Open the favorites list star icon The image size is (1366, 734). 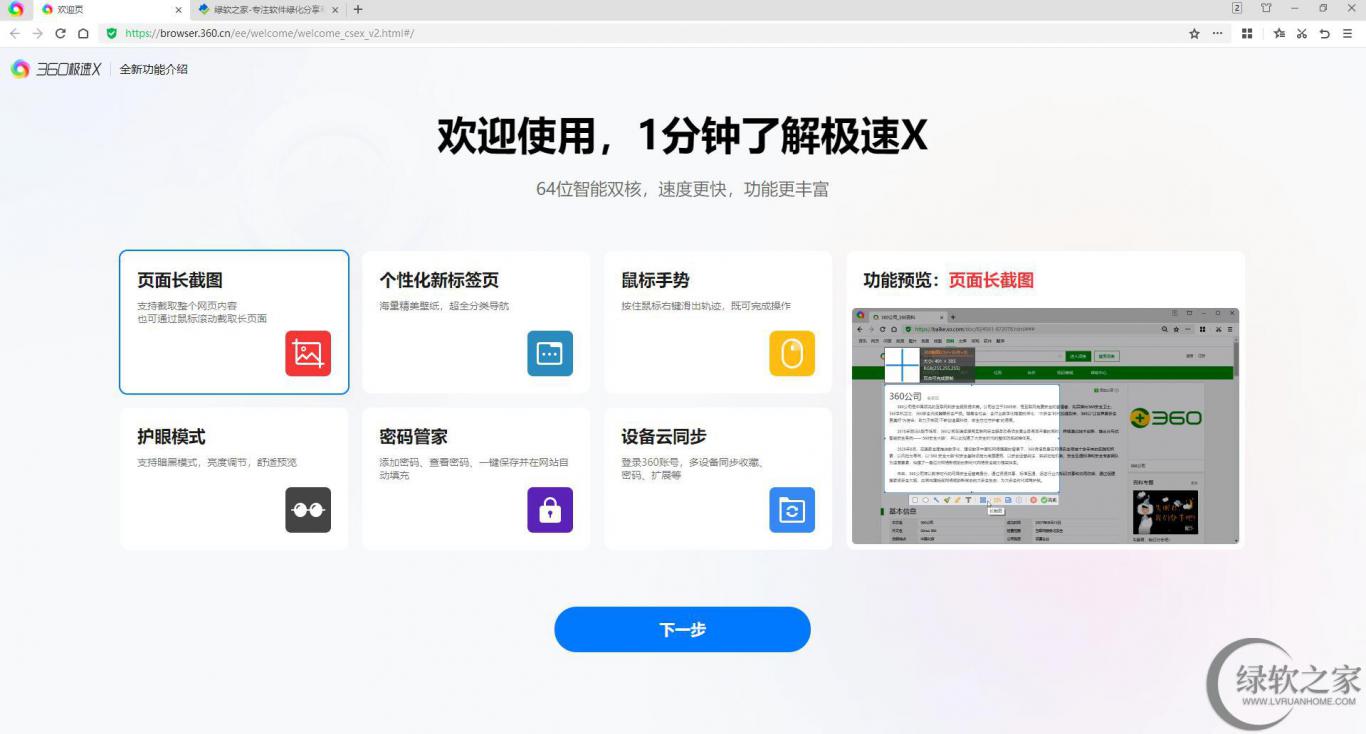(x=1279, y=33)
